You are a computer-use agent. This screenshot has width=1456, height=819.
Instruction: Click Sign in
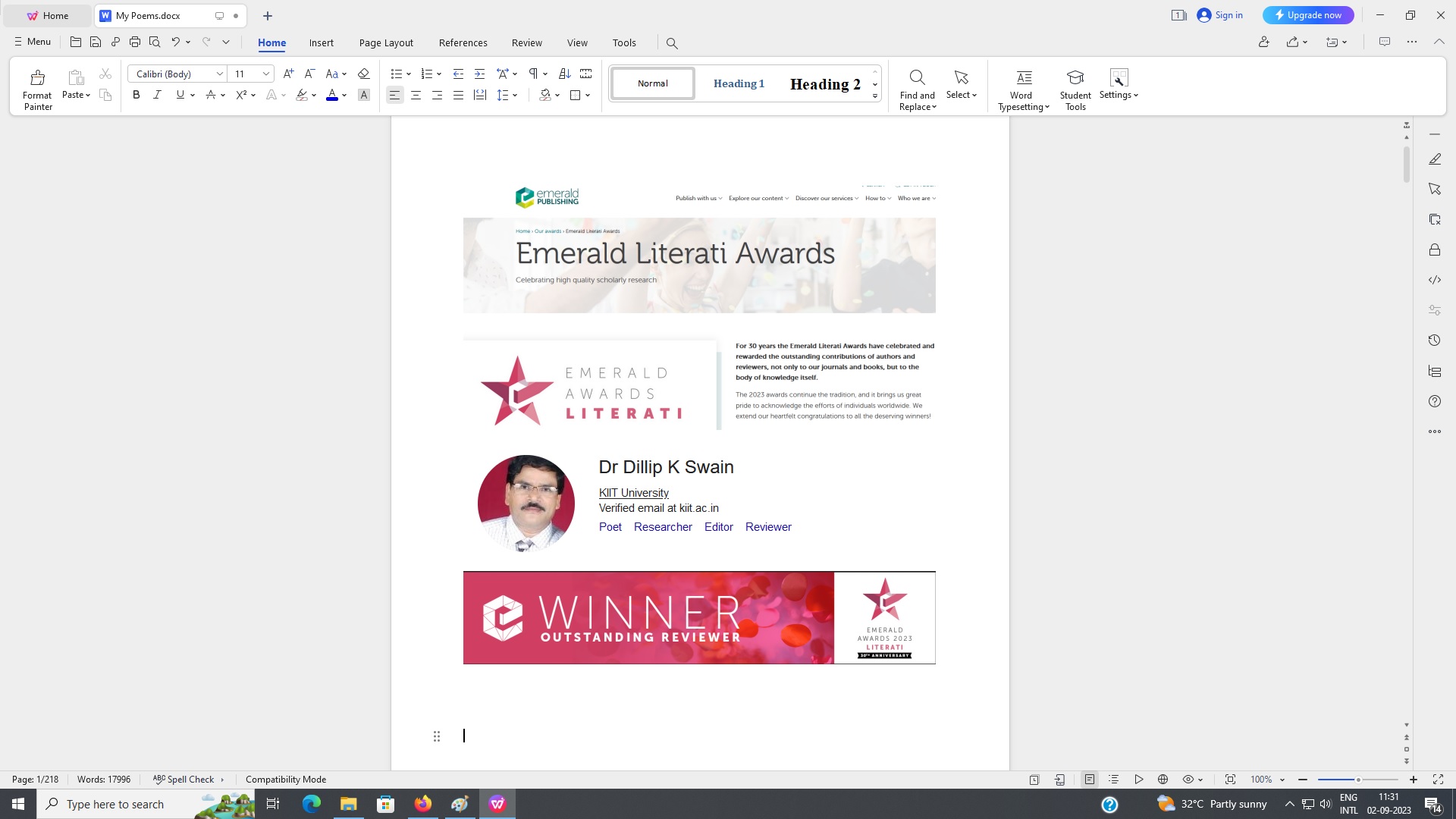pyautogui.click(x=1220, y=15)
